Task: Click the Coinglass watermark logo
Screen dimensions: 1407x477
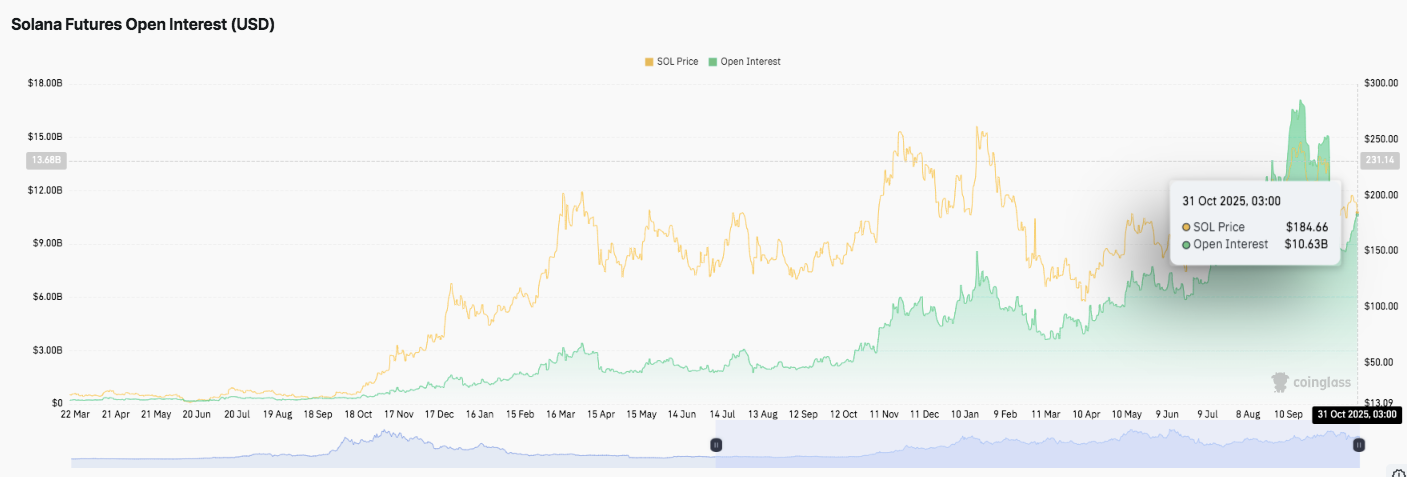Action: point(1311,382)
